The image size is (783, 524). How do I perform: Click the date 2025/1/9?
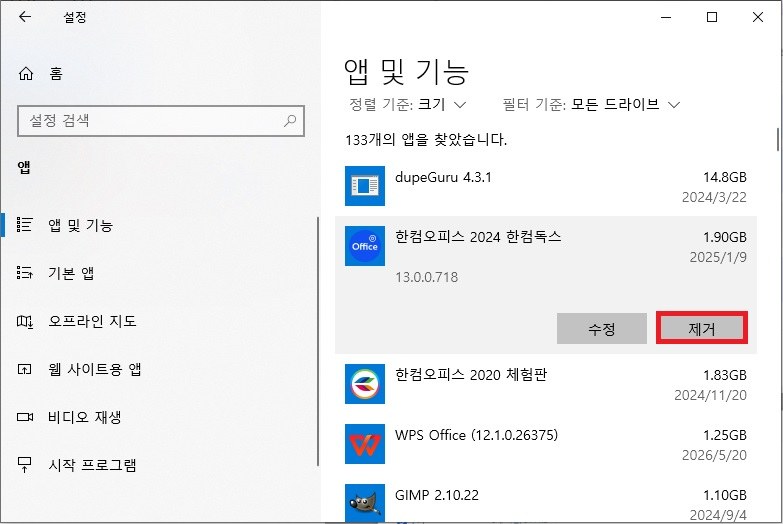[718, 257]
